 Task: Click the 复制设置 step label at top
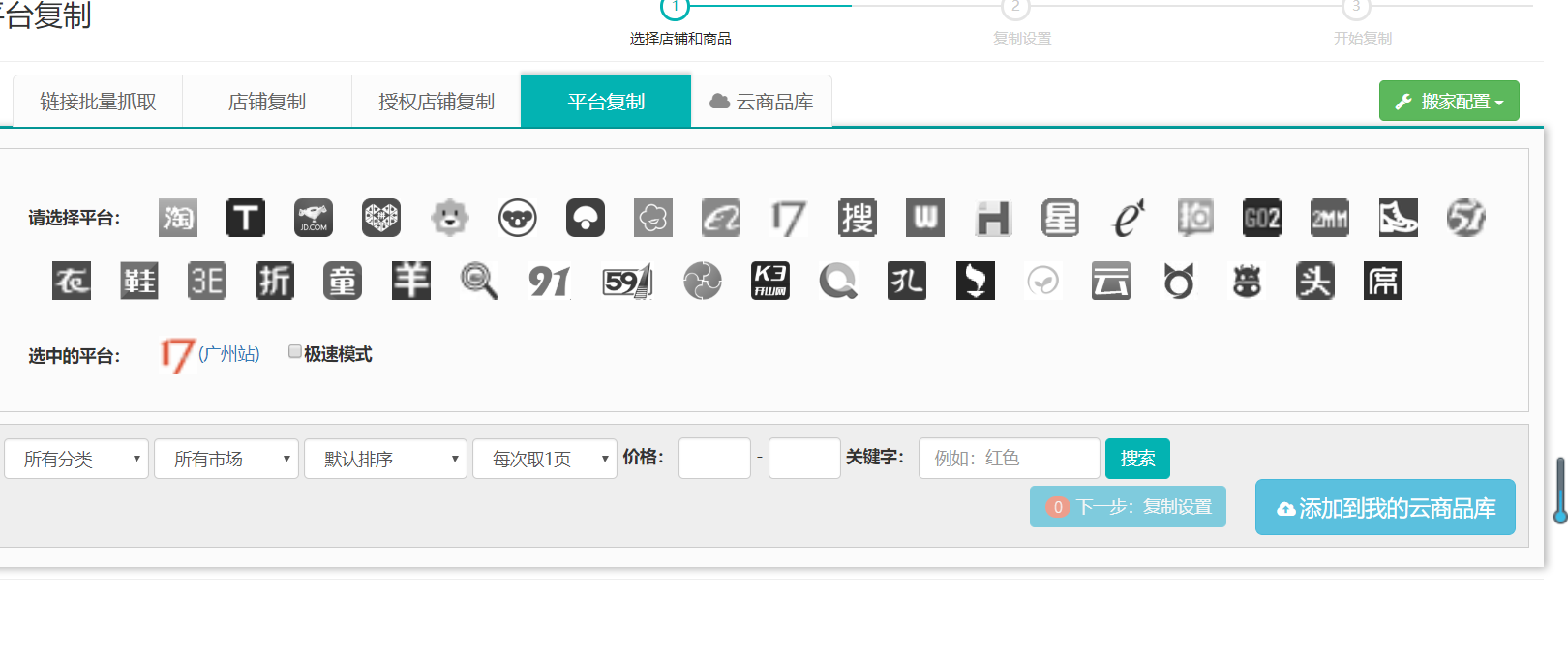coord(1022,39)
